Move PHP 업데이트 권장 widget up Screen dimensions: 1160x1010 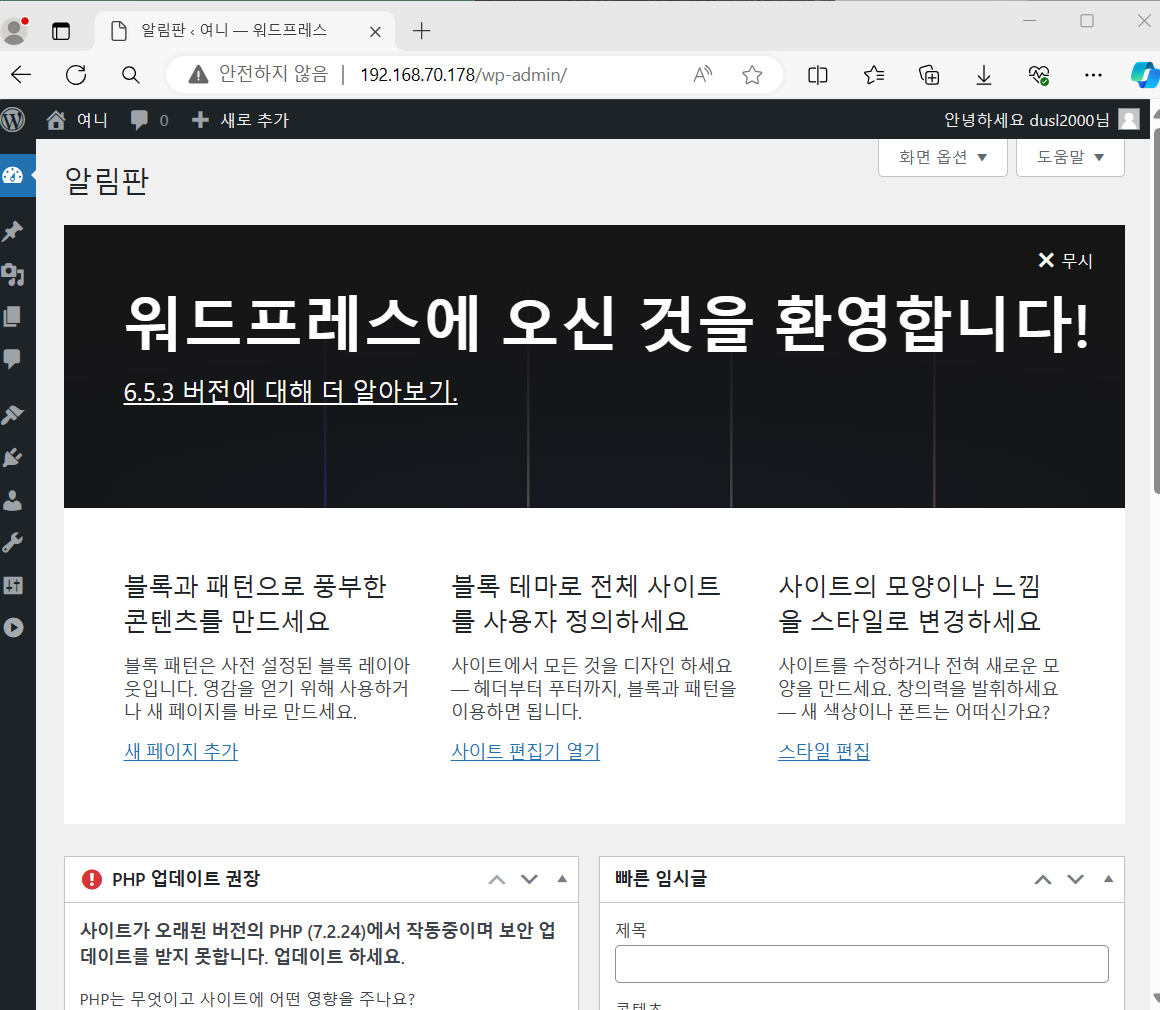(x=497, y=879)
